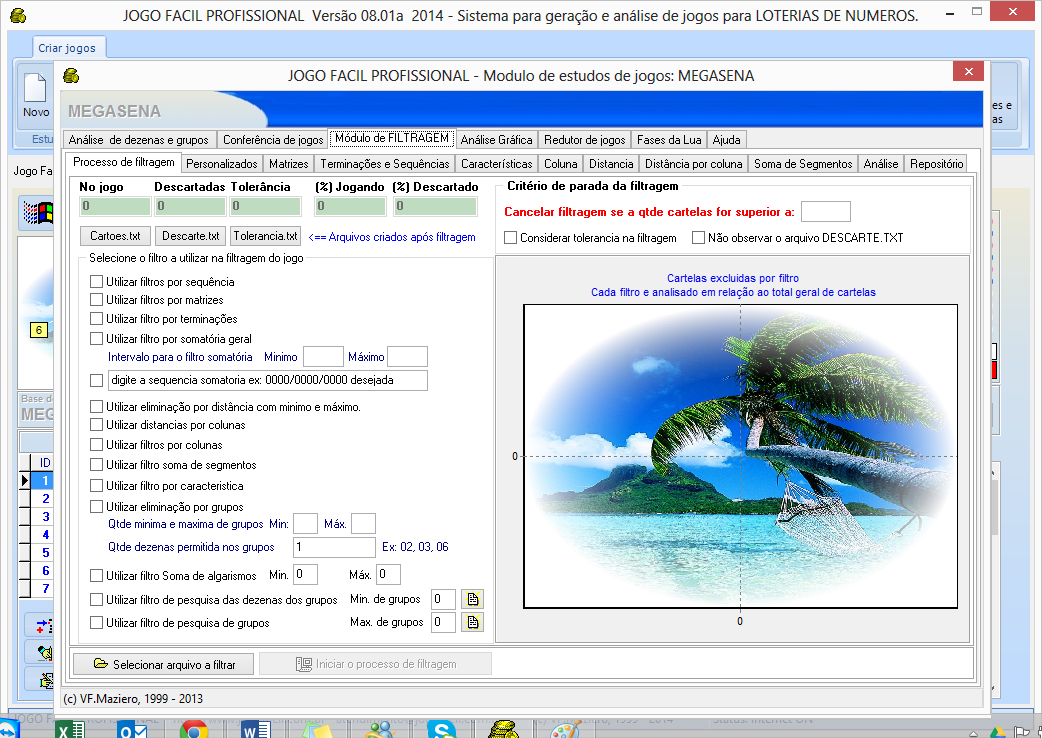The image size is (1042, 738).
Task: Click the Qtde dezenas permitida input field
Action: coord(334,547)
